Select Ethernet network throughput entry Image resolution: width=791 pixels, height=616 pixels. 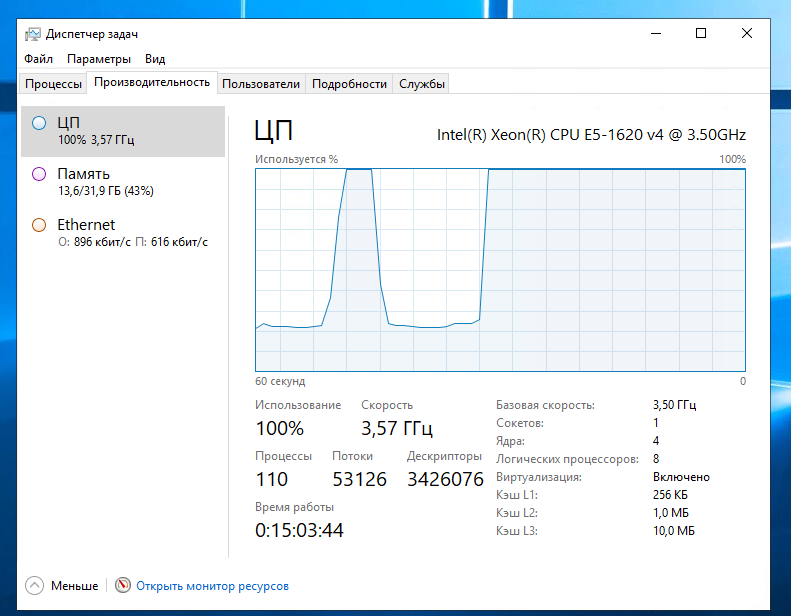(122, 233)
